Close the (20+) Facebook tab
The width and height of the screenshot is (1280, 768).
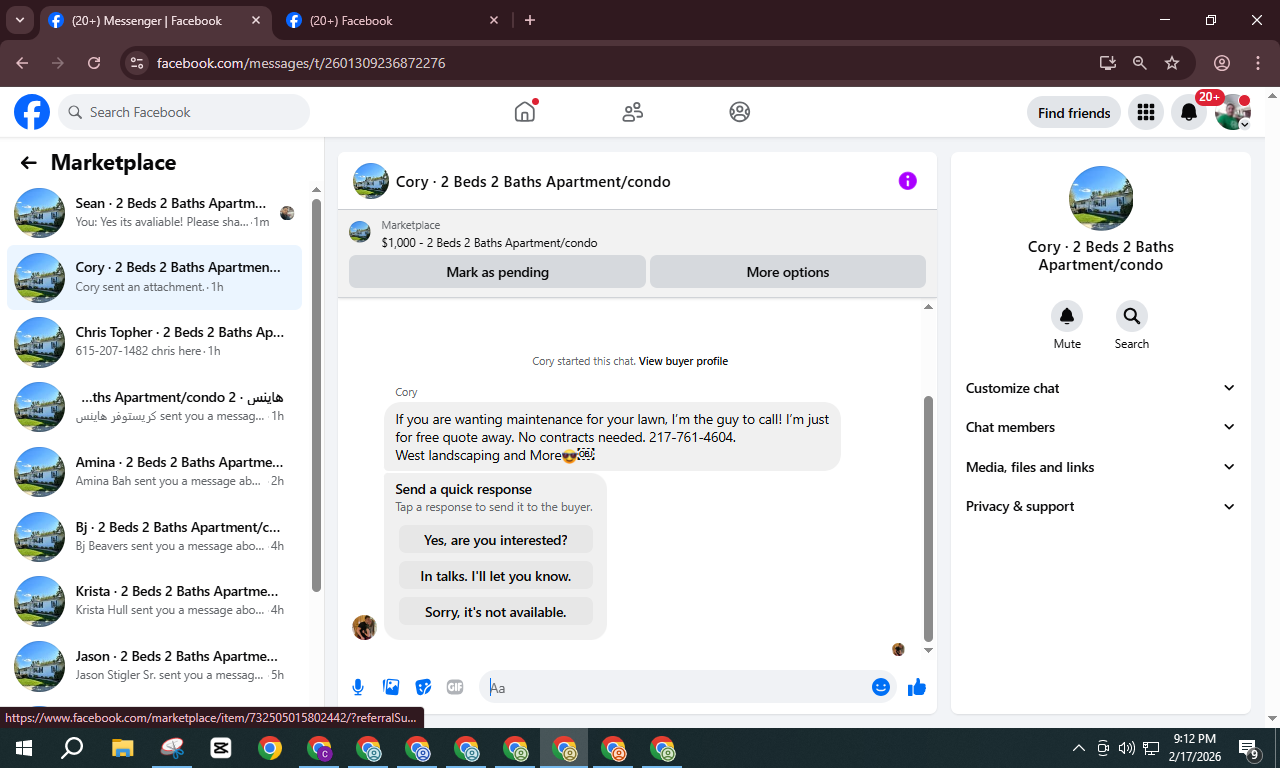pos(493,20)
